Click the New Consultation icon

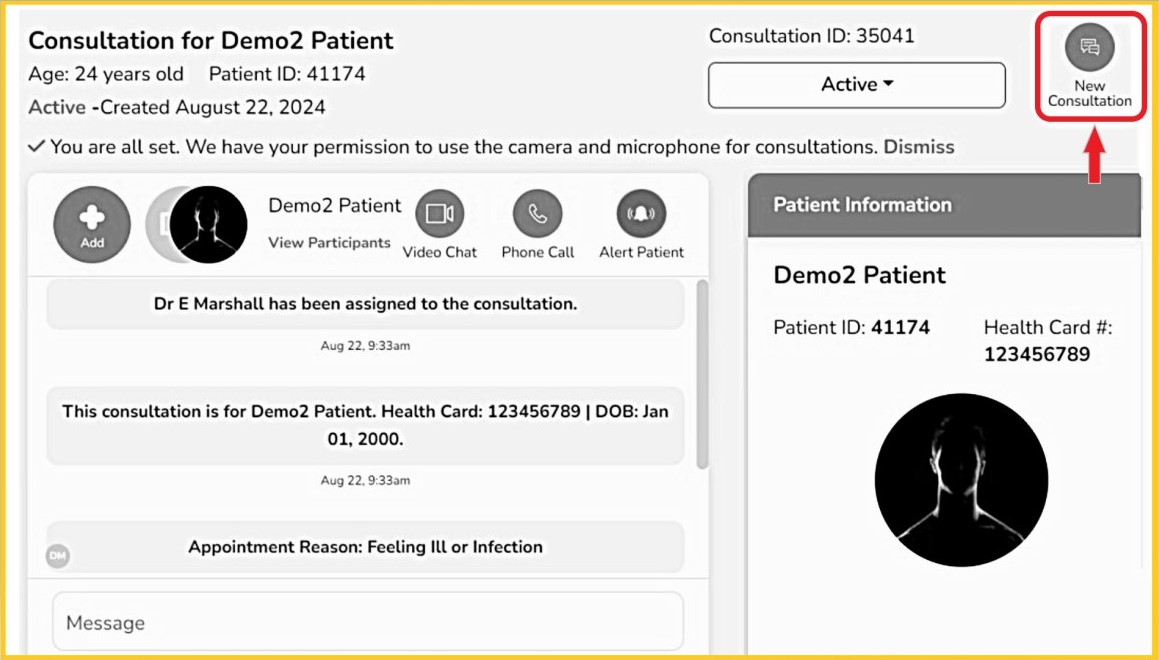click(1089, 48)
